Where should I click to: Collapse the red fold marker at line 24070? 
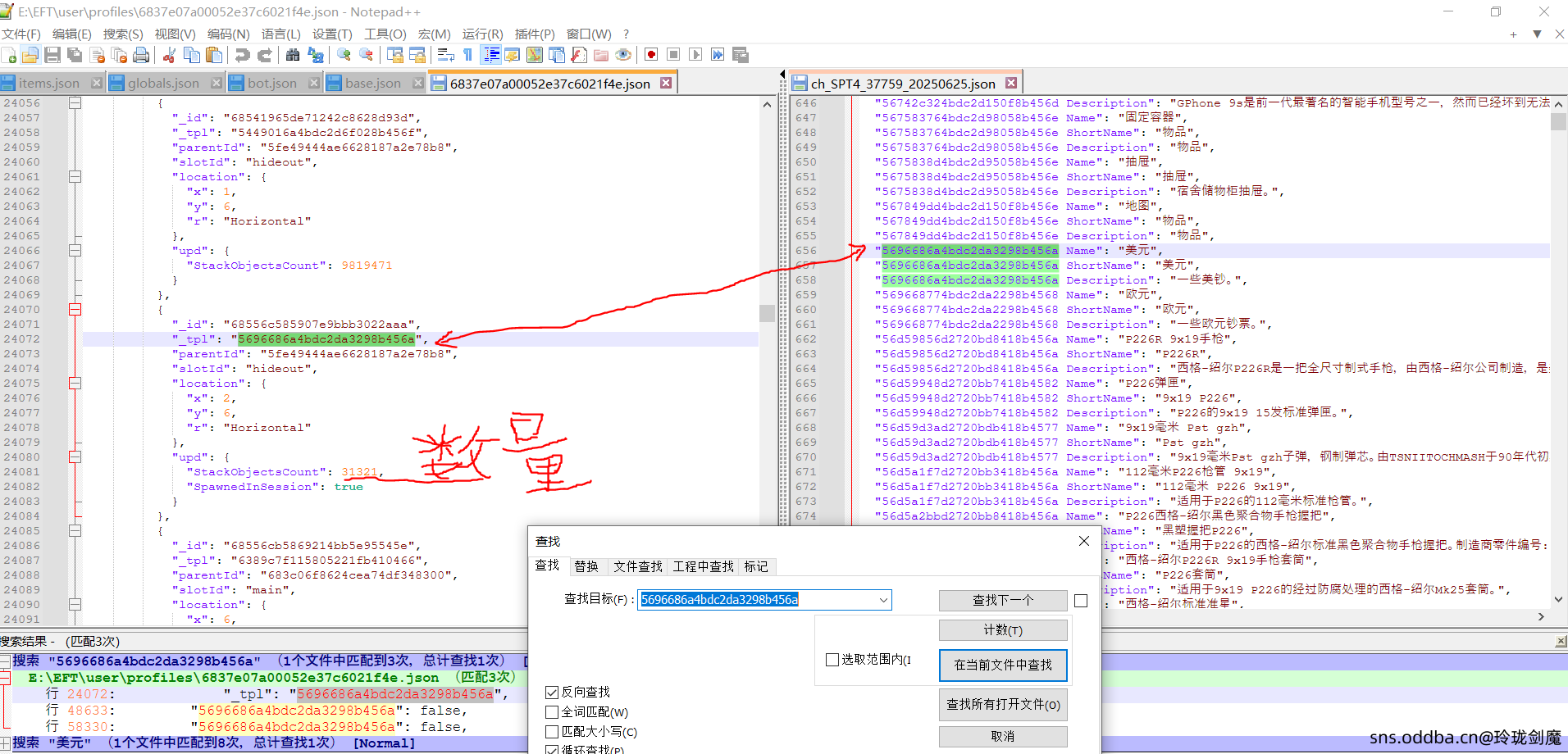(75, 310)
